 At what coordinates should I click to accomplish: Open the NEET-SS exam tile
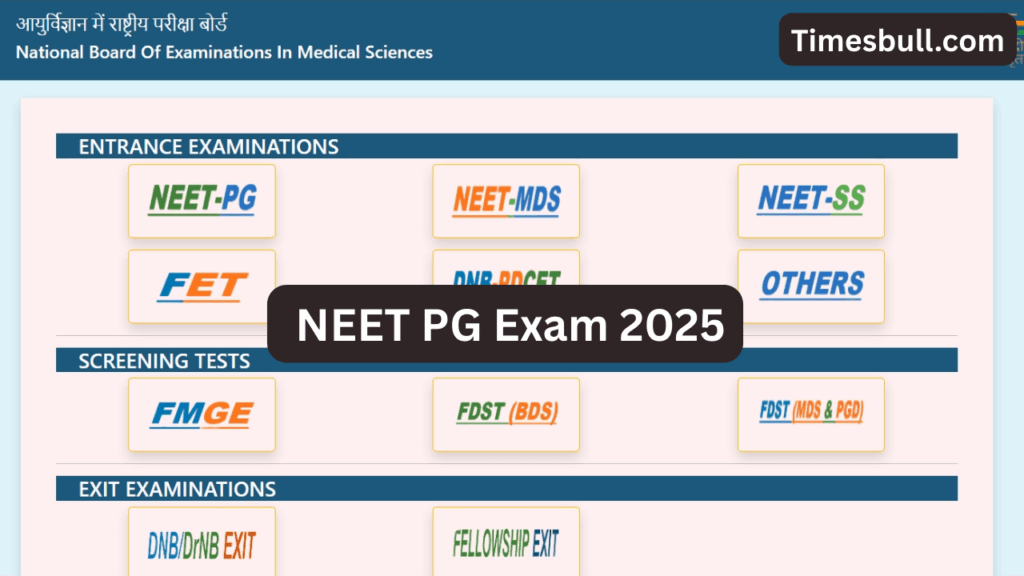811,201
